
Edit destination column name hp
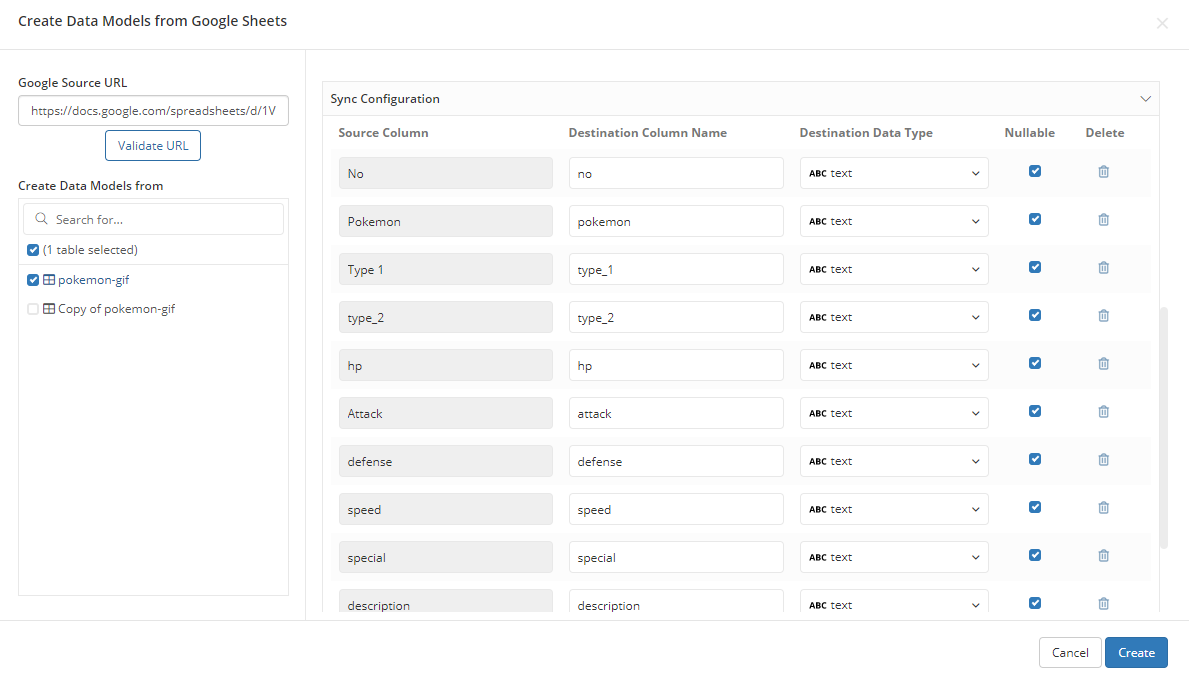(x=676, y=365)
